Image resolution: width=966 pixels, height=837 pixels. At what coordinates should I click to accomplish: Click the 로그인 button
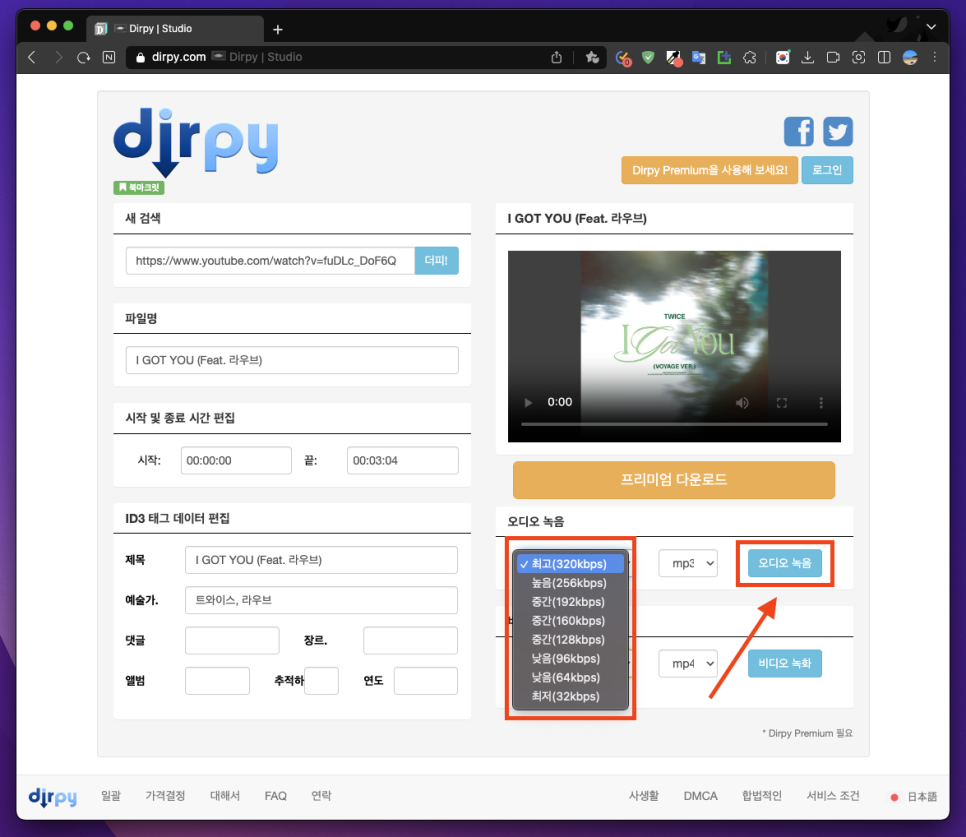coord(827,170)
